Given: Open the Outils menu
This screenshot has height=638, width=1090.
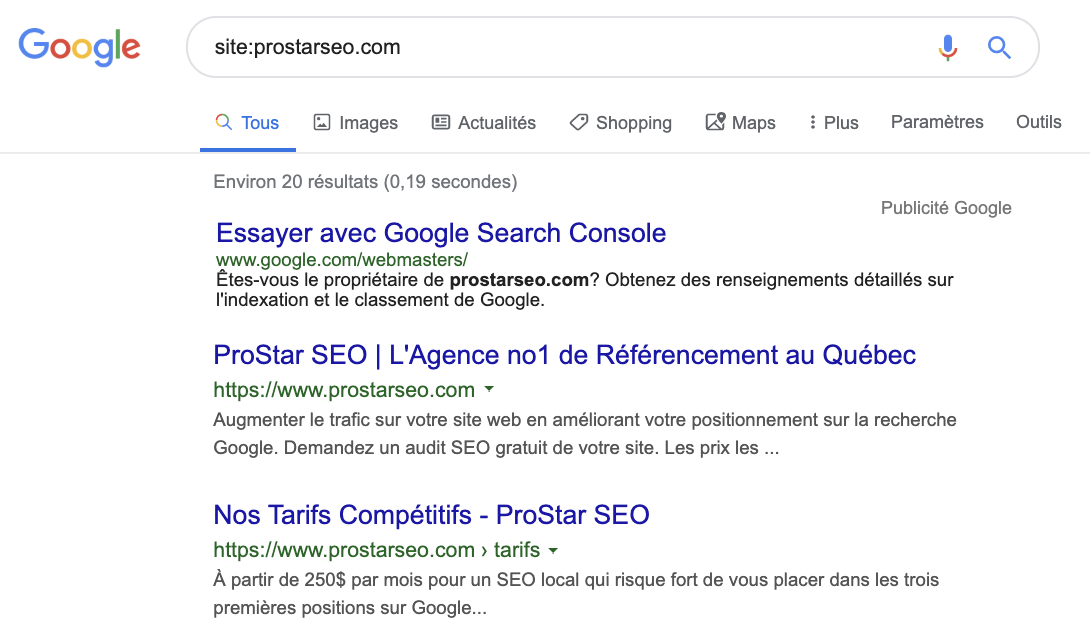Looking at the screenshot, I should click(1039, 122).
